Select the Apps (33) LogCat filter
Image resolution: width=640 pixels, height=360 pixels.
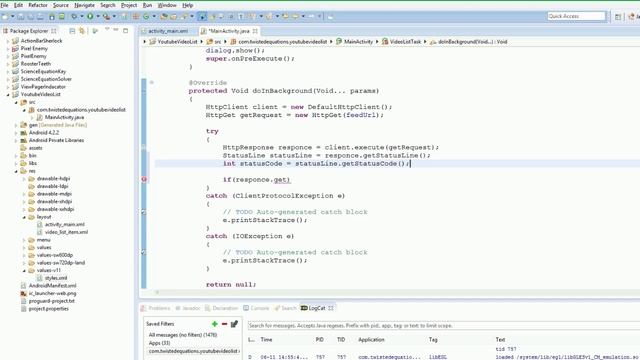(x=159, y=343)
